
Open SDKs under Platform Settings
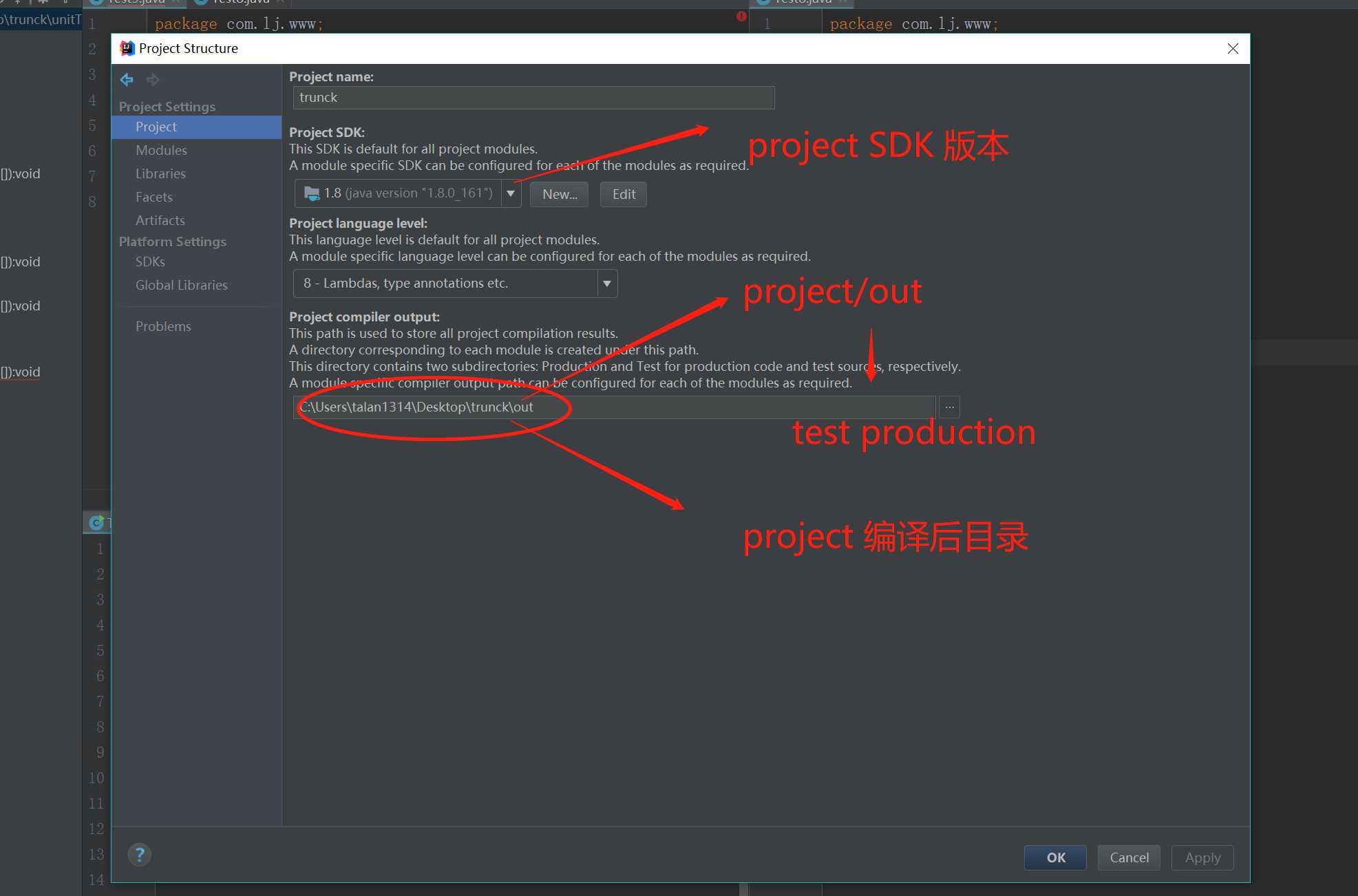tap(150, 262)
